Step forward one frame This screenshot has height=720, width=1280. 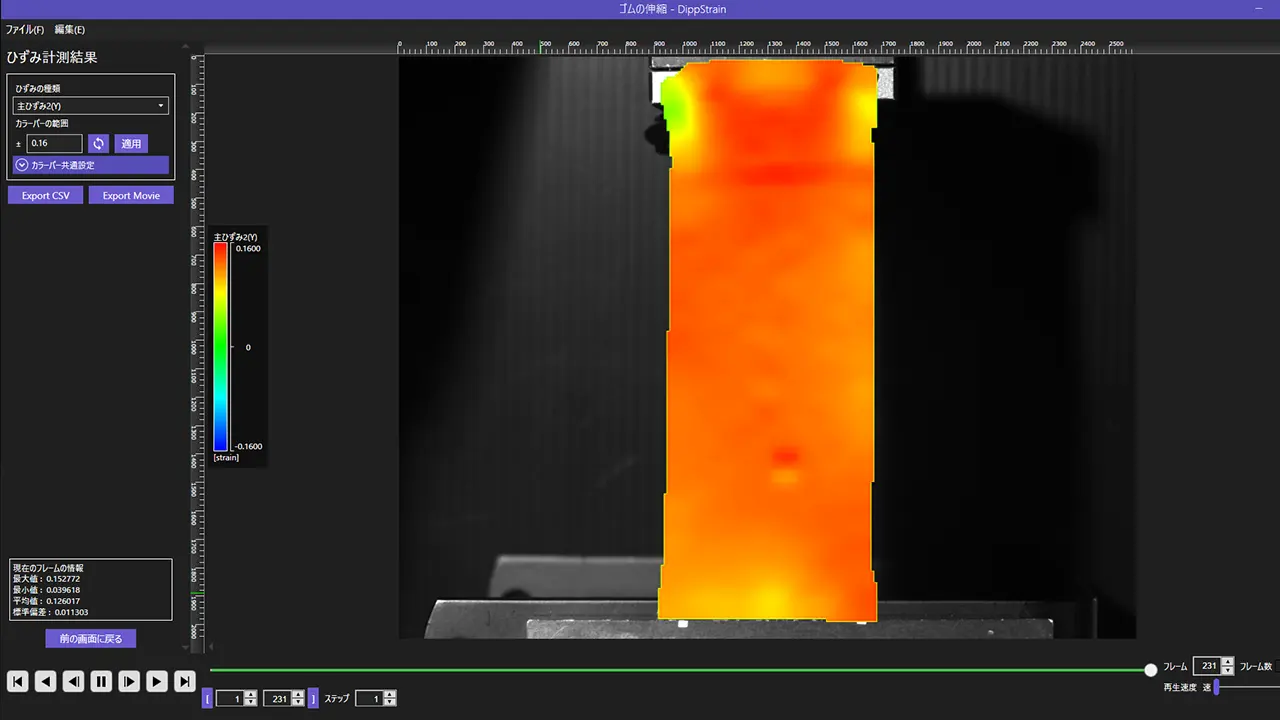[129, 681]
